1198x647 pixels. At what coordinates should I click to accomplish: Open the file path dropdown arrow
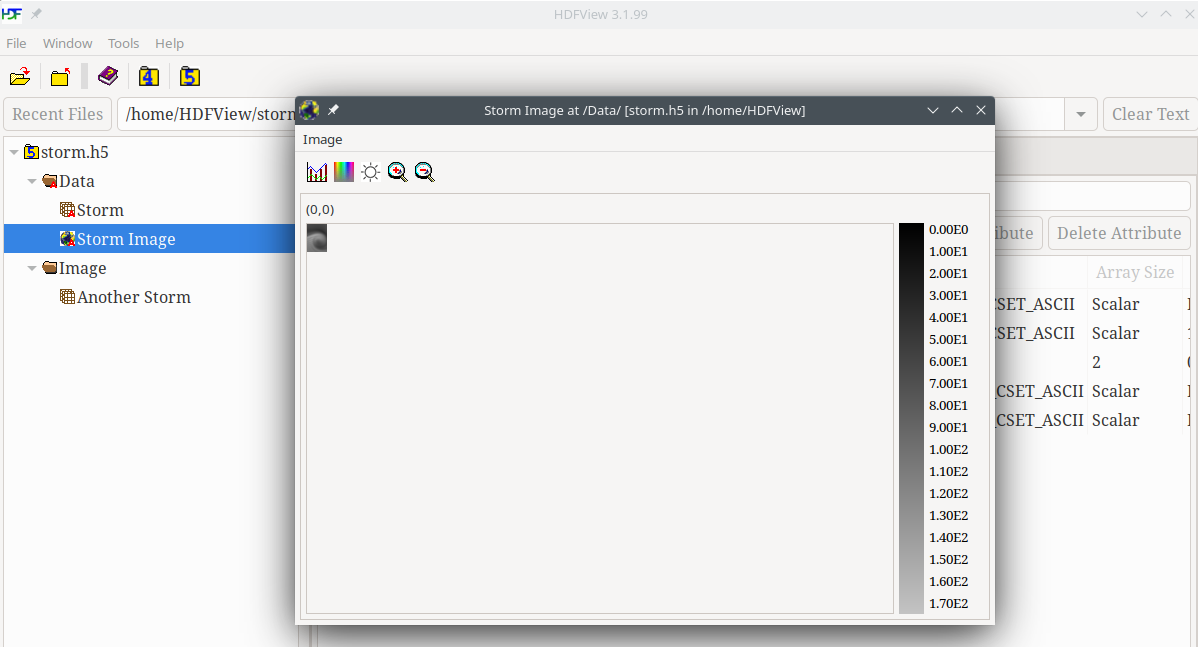[1080, 114]
